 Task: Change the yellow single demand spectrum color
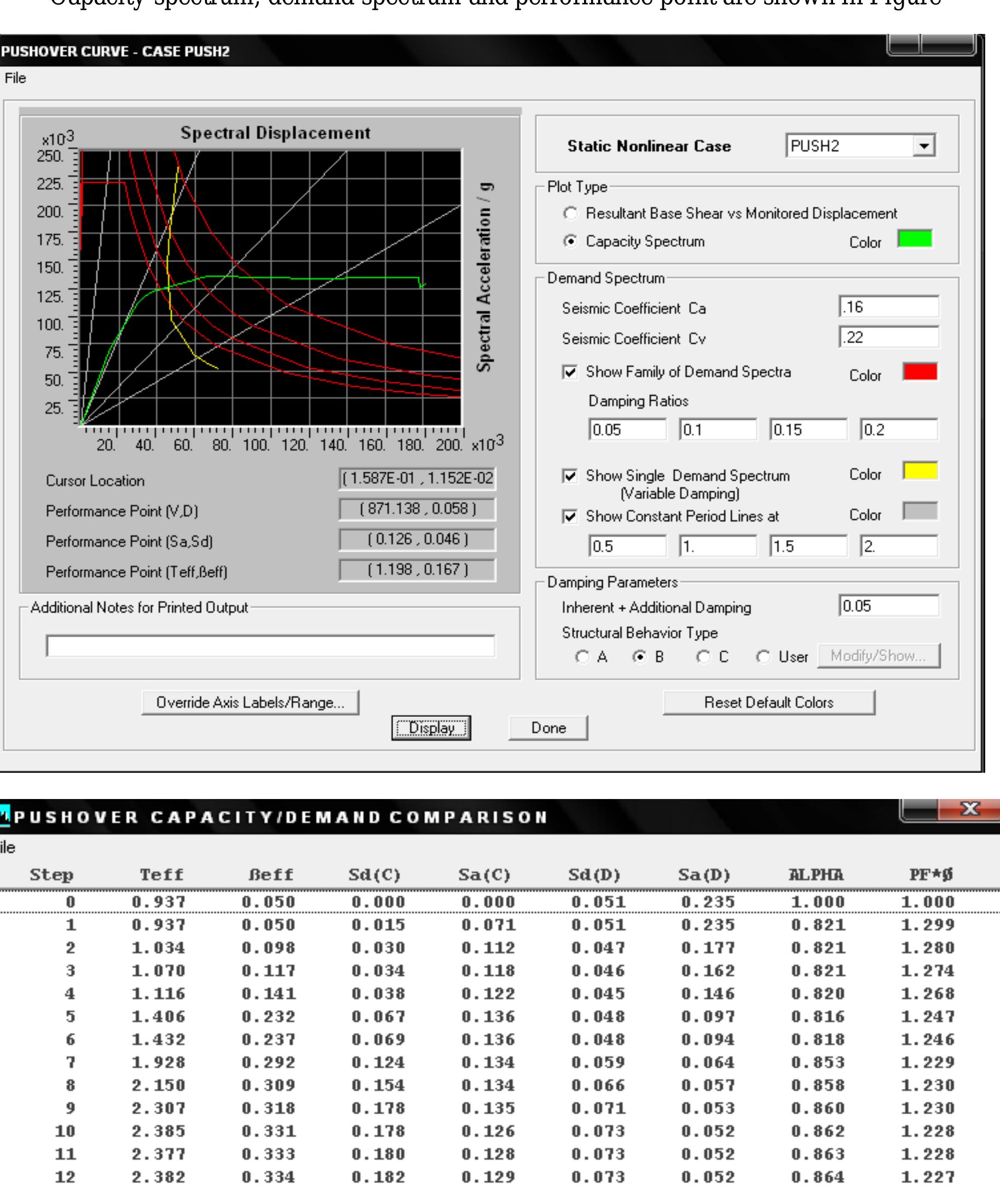[920, 471]
